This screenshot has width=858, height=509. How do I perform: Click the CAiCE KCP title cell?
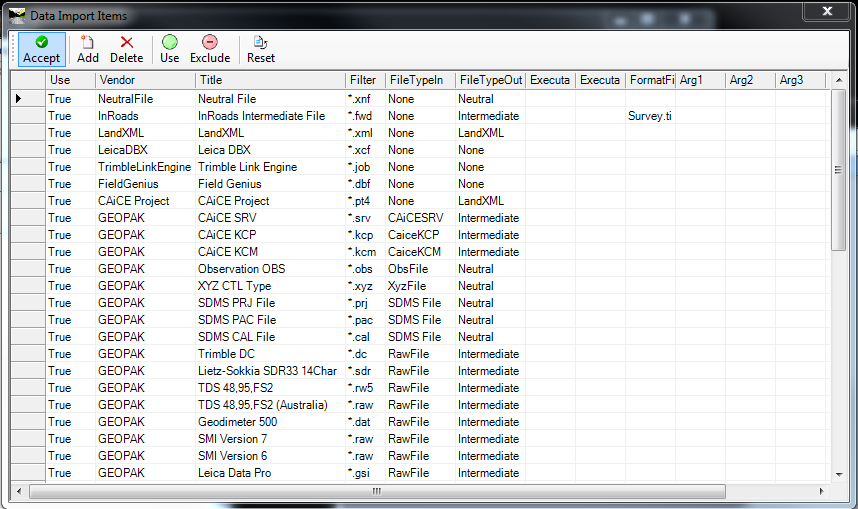(270, 234)
